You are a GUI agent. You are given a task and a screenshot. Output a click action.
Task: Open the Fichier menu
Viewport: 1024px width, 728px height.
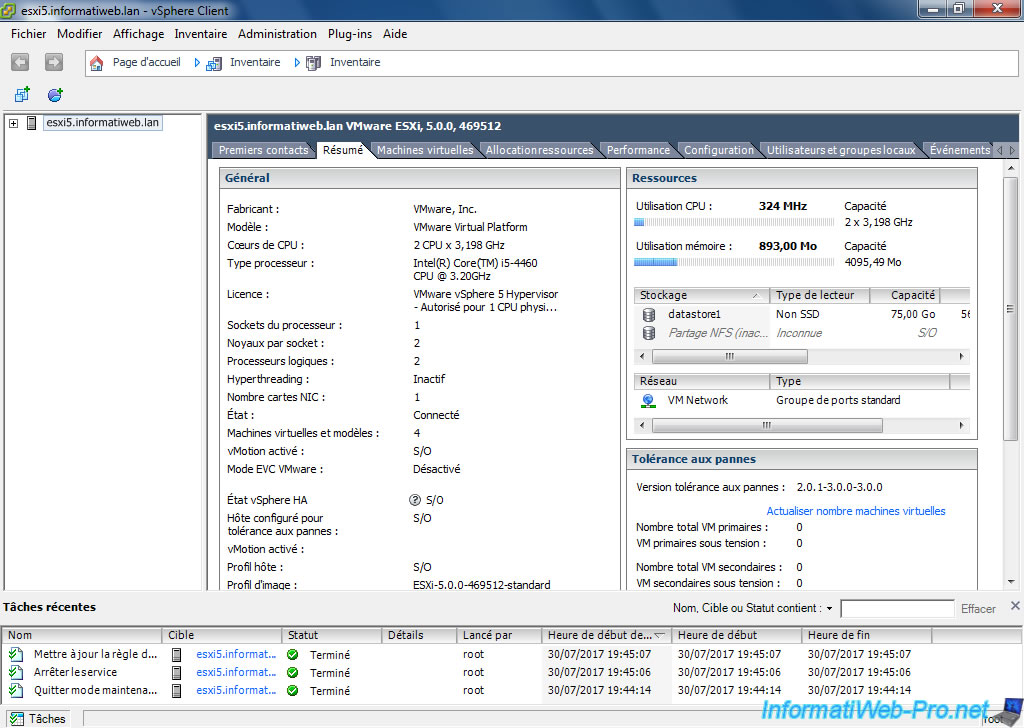tap(29, 34)
